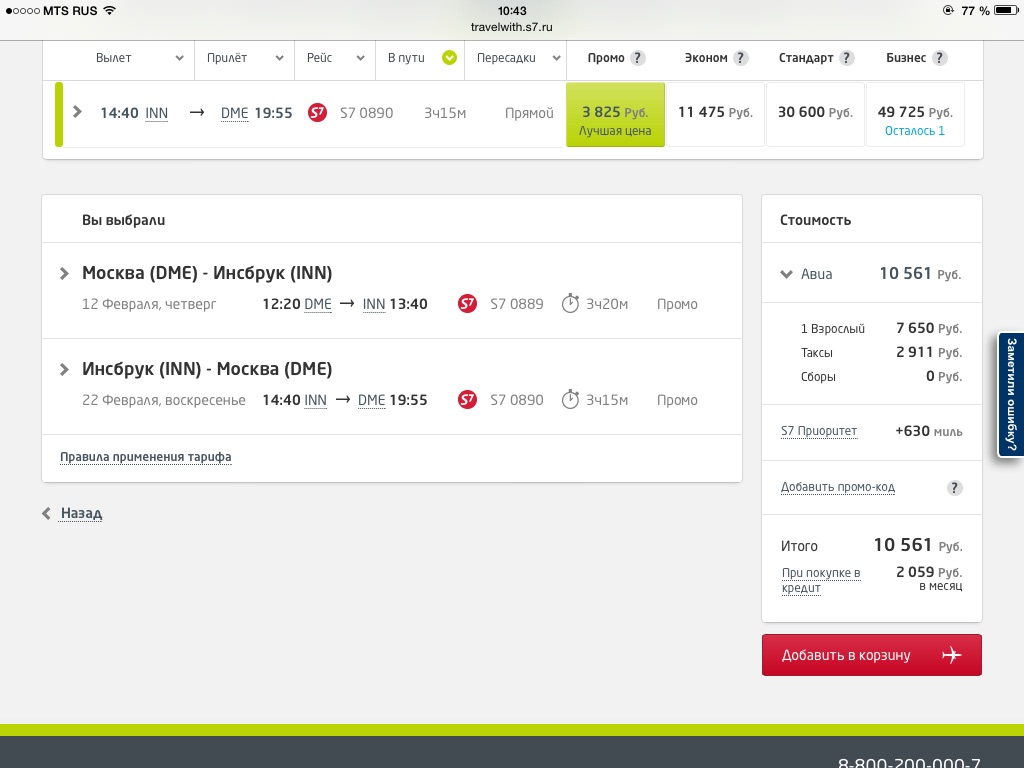Click the Бизнес fare help question mark
This screenshot has height=768, width=1024.
[939, 58]
